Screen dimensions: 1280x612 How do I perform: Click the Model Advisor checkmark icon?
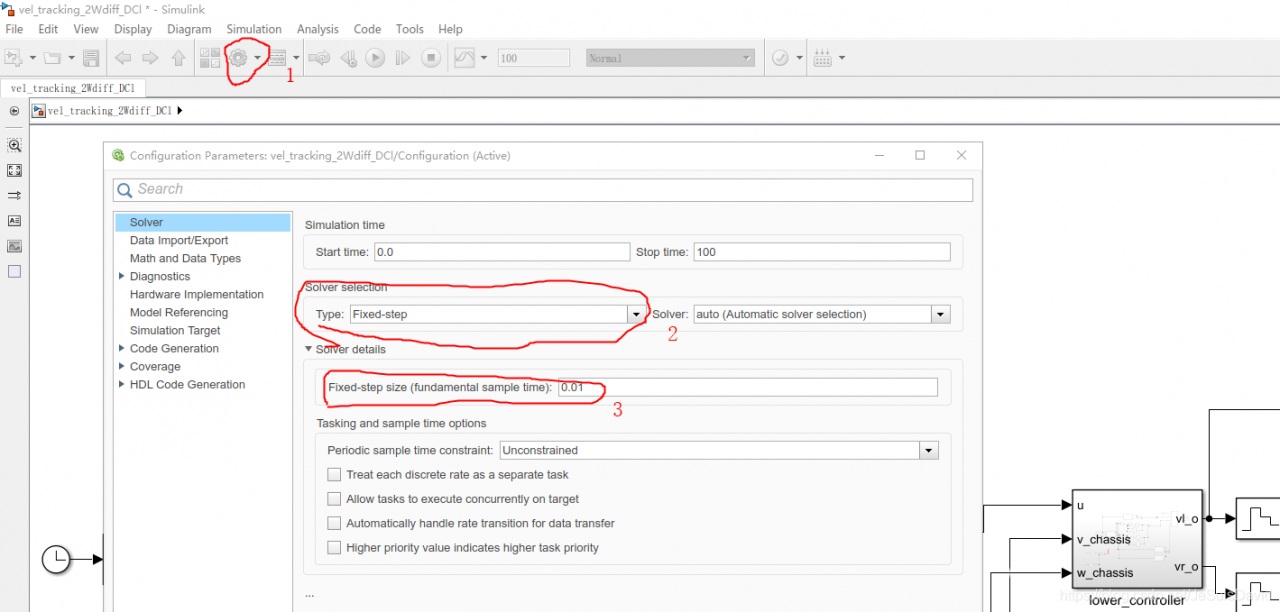pos(781,58)
